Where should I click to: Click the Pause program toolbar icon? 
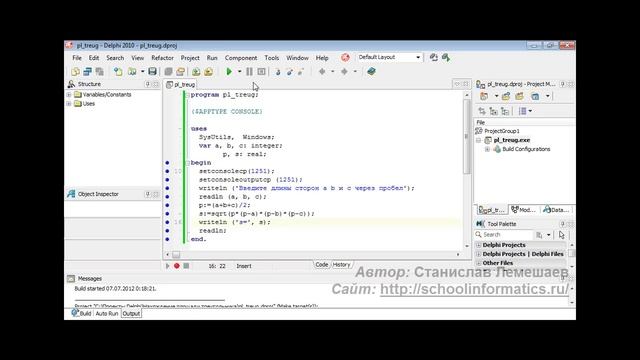[249, 71]
